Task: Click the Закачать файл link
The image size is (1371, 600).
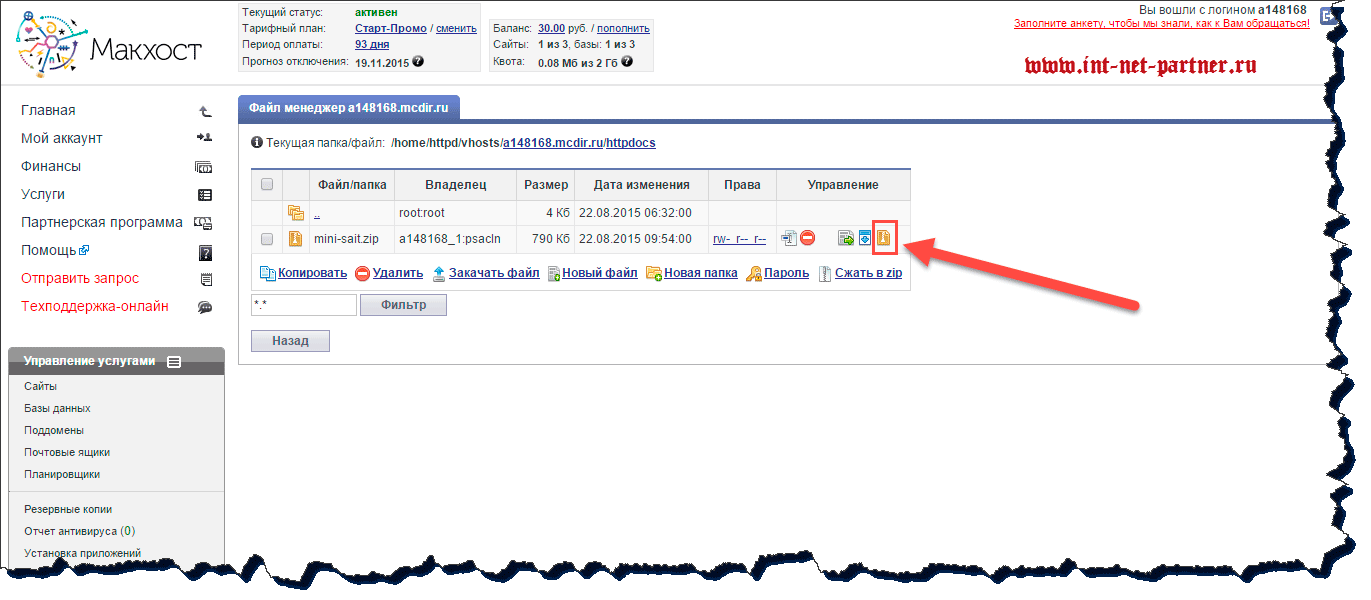Action: (x=493, y=273)
